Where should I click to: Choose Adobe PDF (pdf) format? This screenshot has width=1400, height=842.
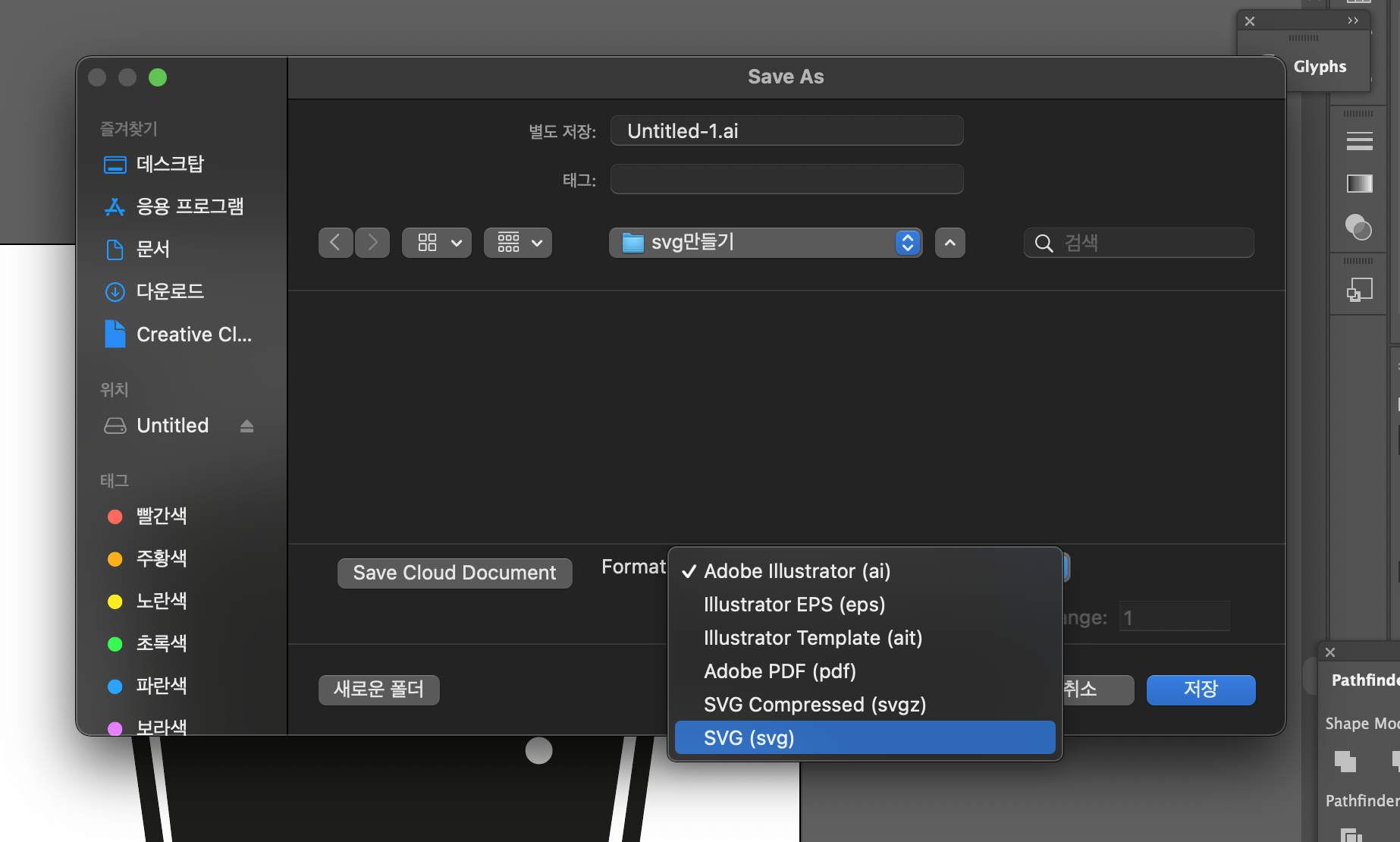pos(865,671)
